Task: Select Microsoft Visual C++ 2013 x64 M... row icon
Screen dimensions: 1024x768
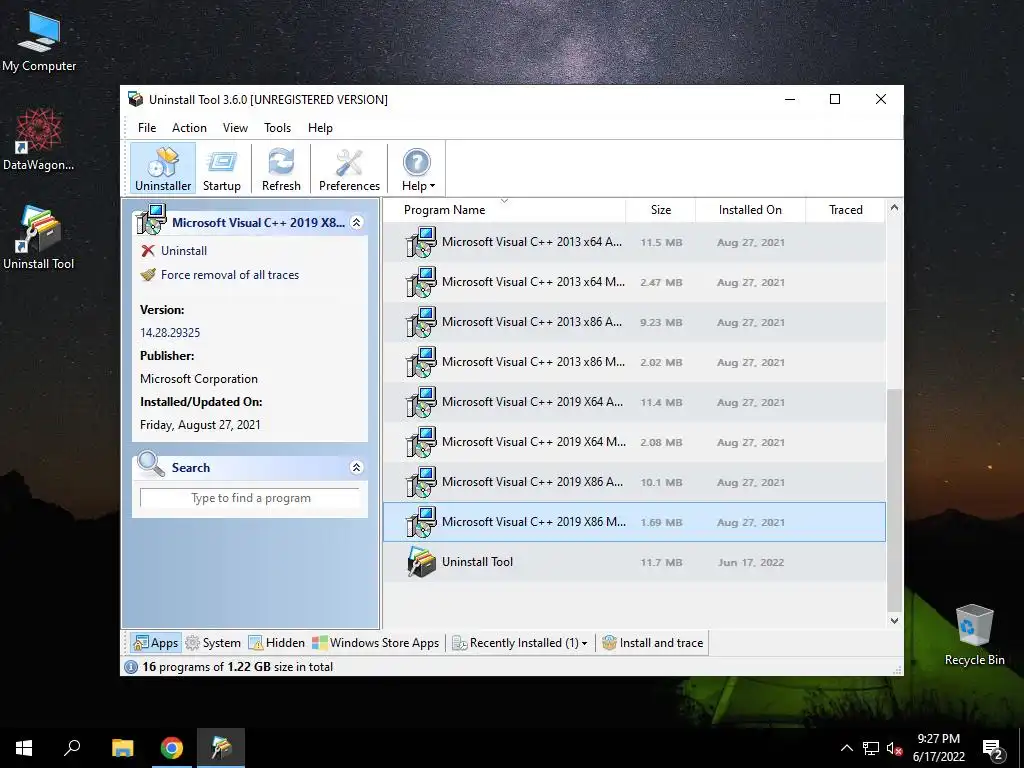Action: tap(421, 282)
